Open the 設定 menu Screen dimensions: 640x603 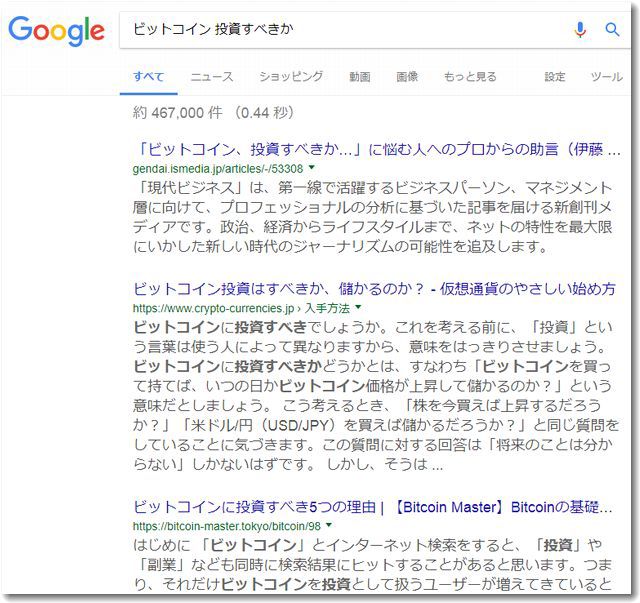[555, 77]
